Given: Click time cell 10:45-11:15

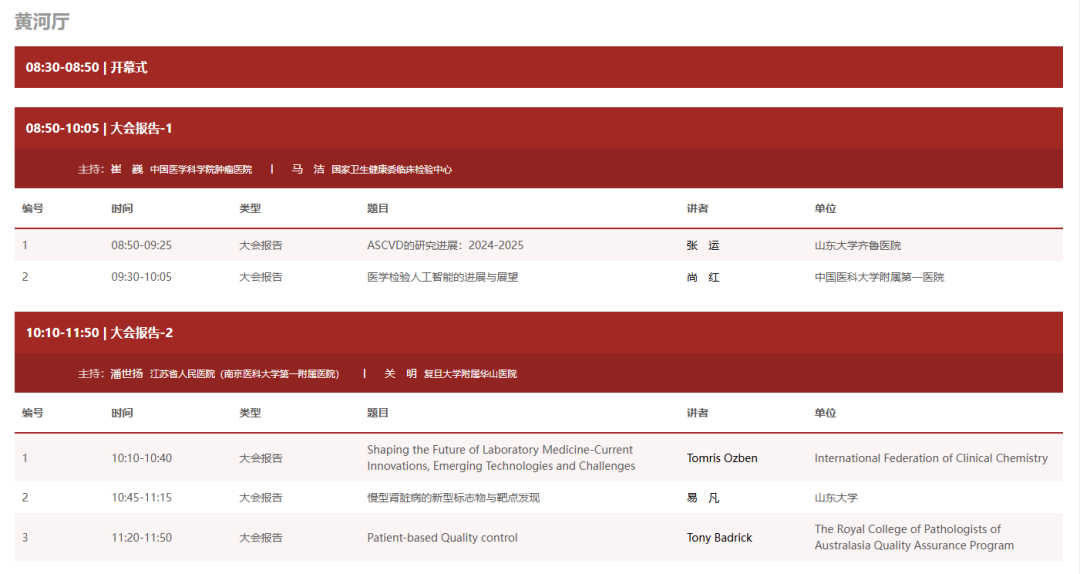Looking at the screenshot, I should [x=141, y=498].
